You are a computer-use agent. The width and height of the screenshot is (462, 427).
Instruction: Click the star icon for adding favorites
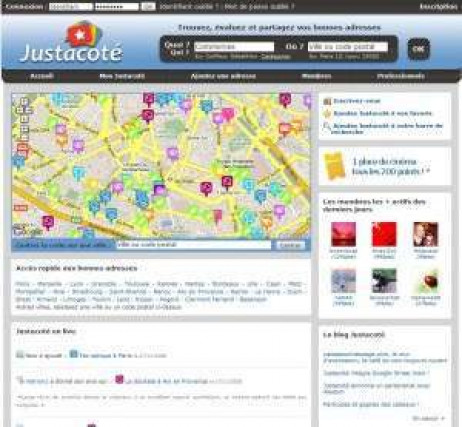(x=327, y=114)
